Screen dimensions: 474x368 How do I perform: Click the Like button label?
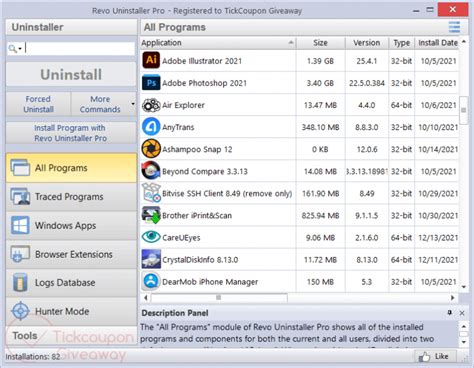tap(441, 356)
